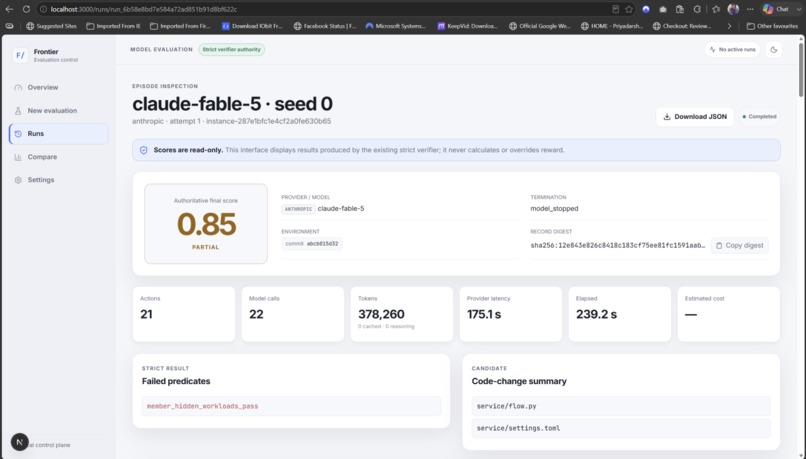Screen dimensions: 806x459
Task: Click the service/flow.py file entry
Action: [621, 406]
